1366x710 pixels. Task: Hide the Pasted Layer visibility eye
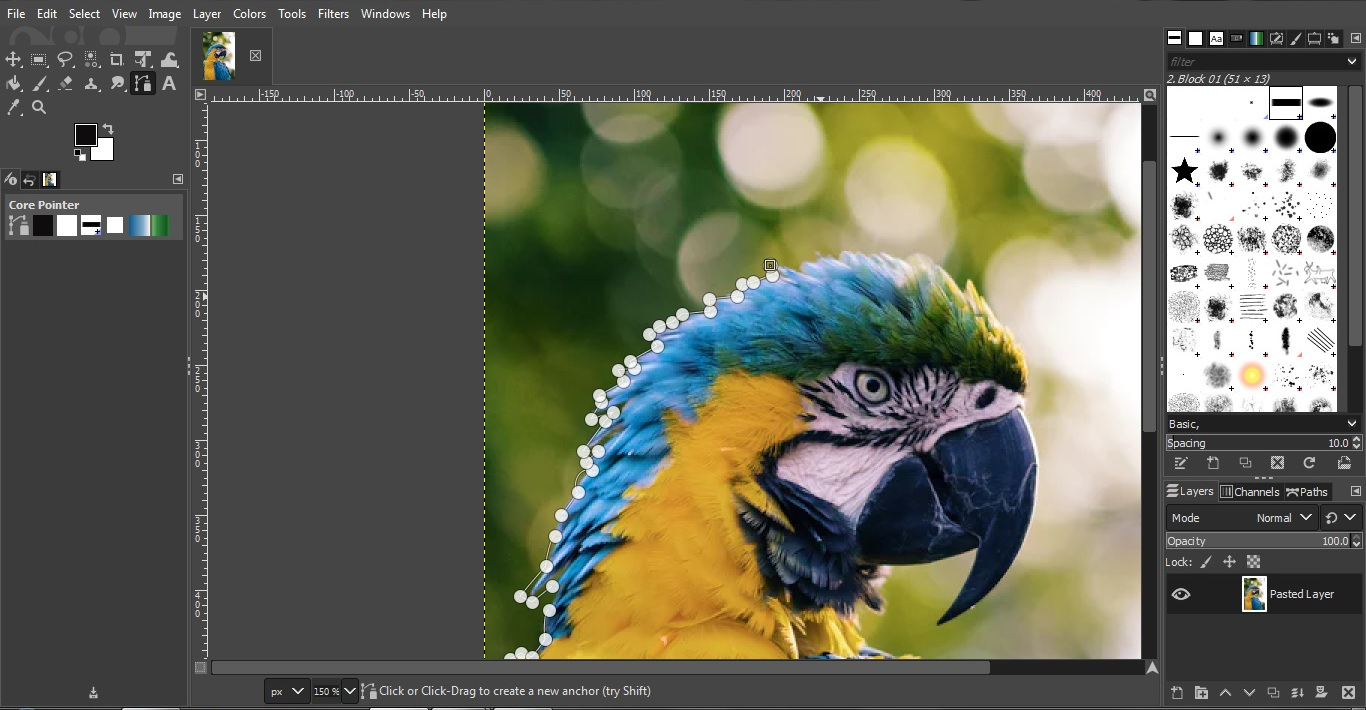1181,594
